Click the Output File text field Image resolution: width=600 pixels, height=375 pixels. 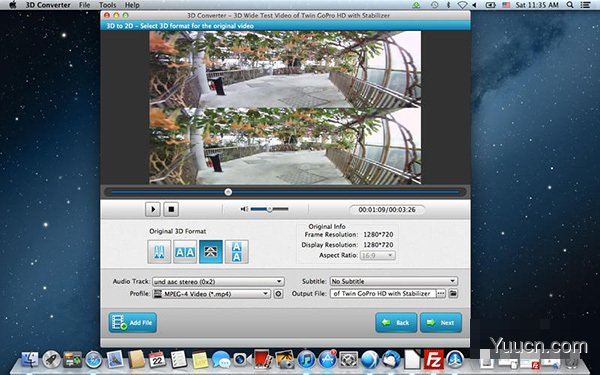click(x=383, y=293)
